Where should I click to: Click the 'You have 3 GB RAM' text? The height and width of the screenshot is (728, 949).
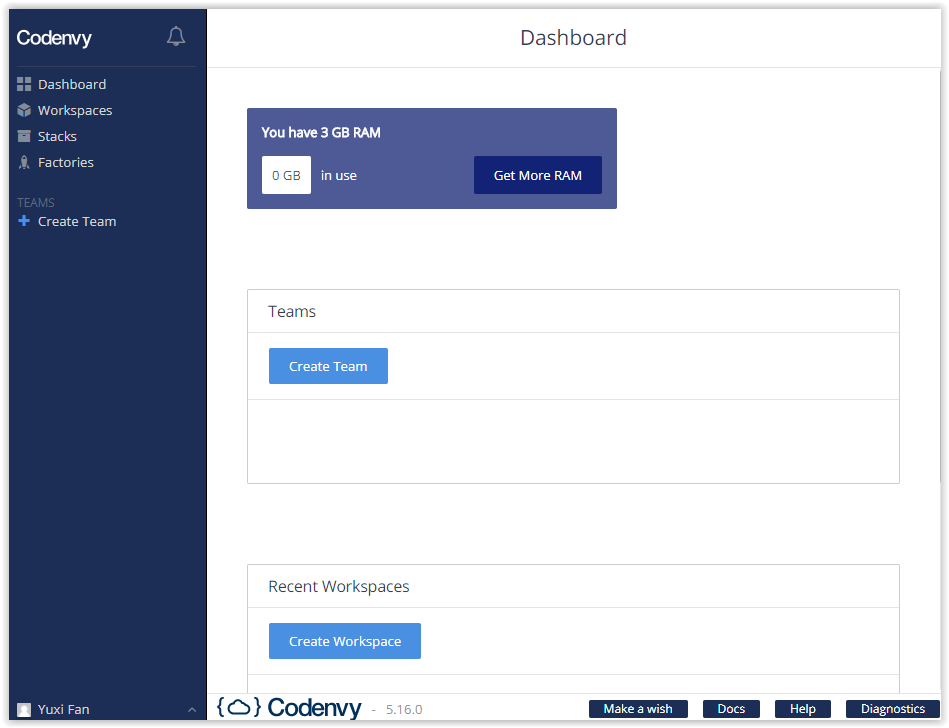[x=321, y=133]
